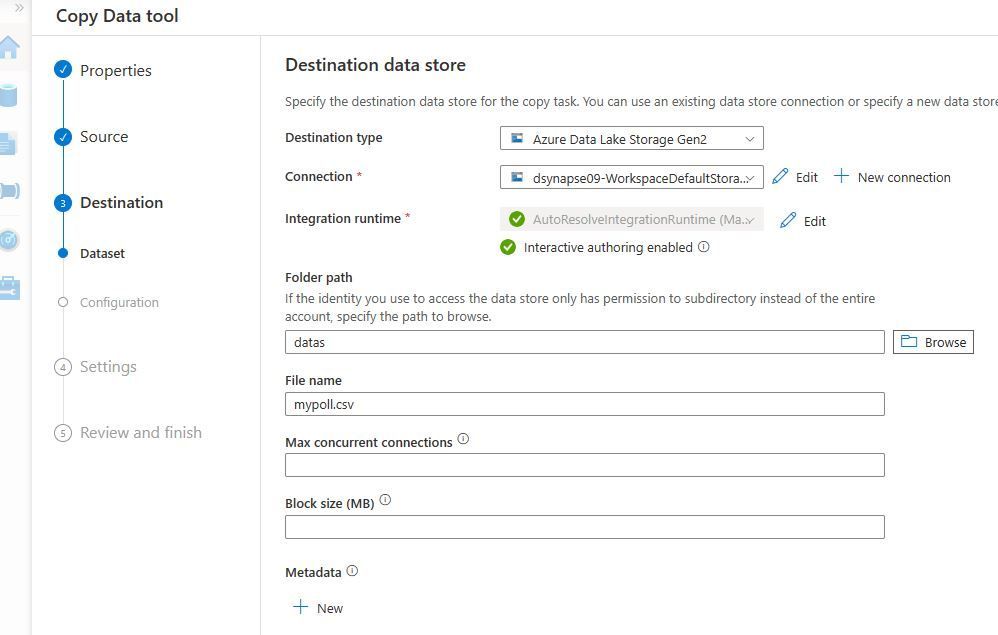Image resolution: width=998 pixels, height=635 pixels.
Task: Create a New connection
Action: point(892,177)
